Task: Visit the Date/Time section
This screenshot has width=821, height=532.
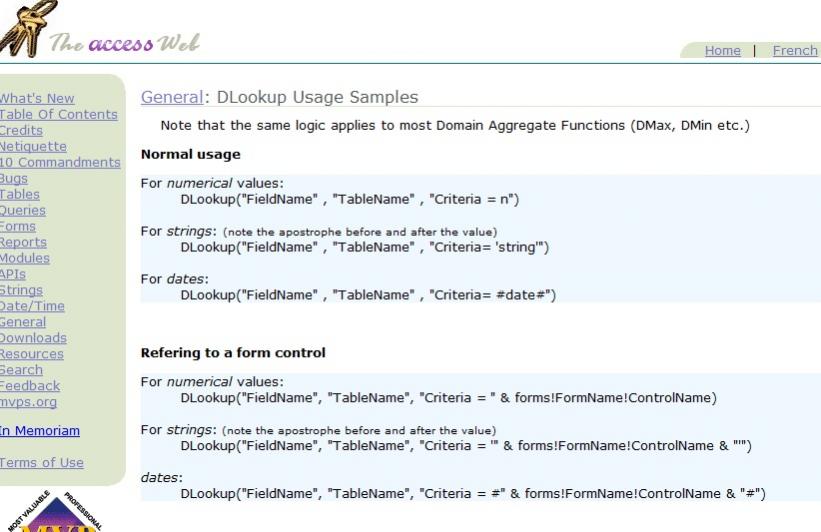Action: (32, 306)
